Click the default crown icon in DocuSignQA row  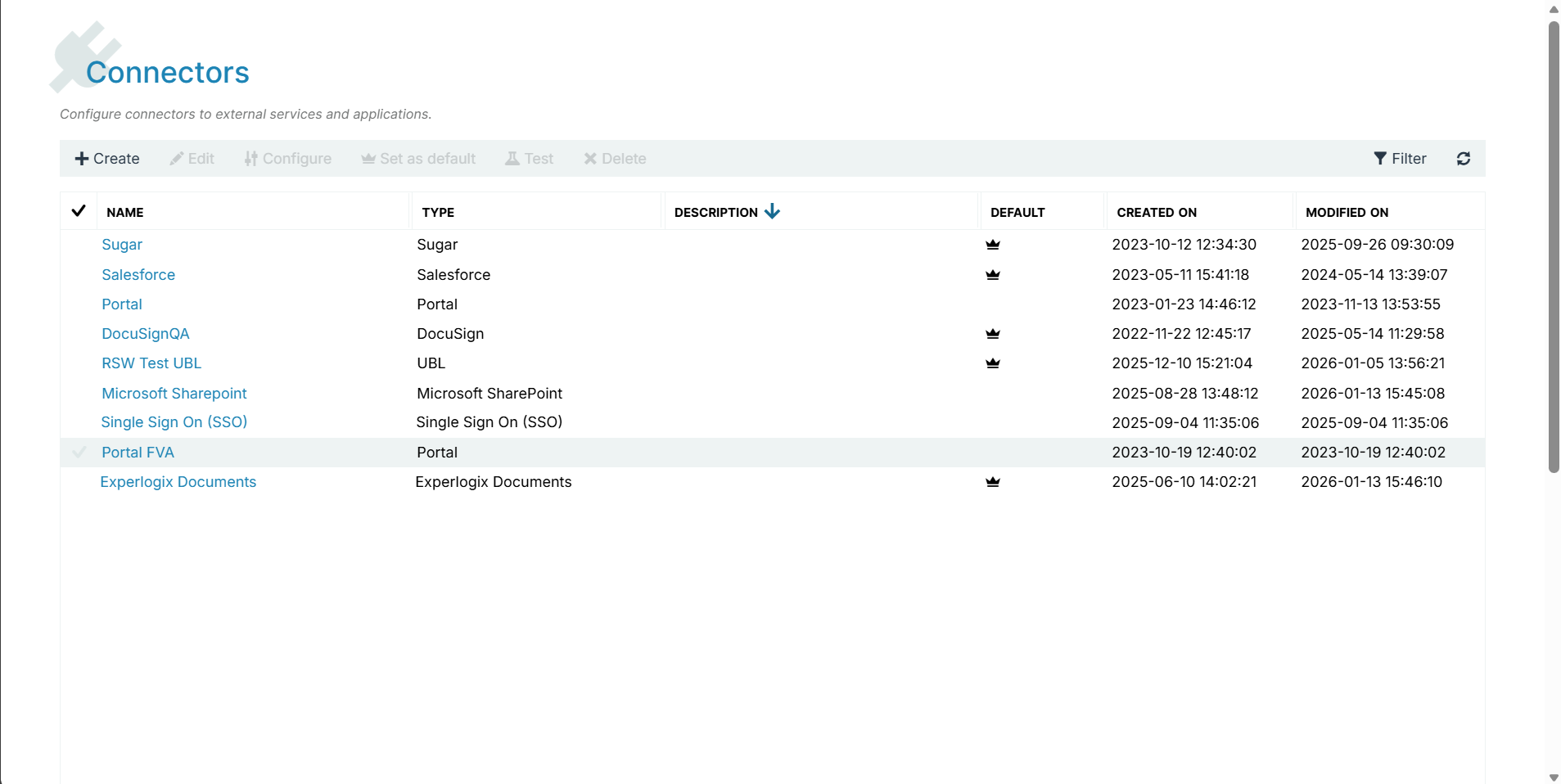993,334
